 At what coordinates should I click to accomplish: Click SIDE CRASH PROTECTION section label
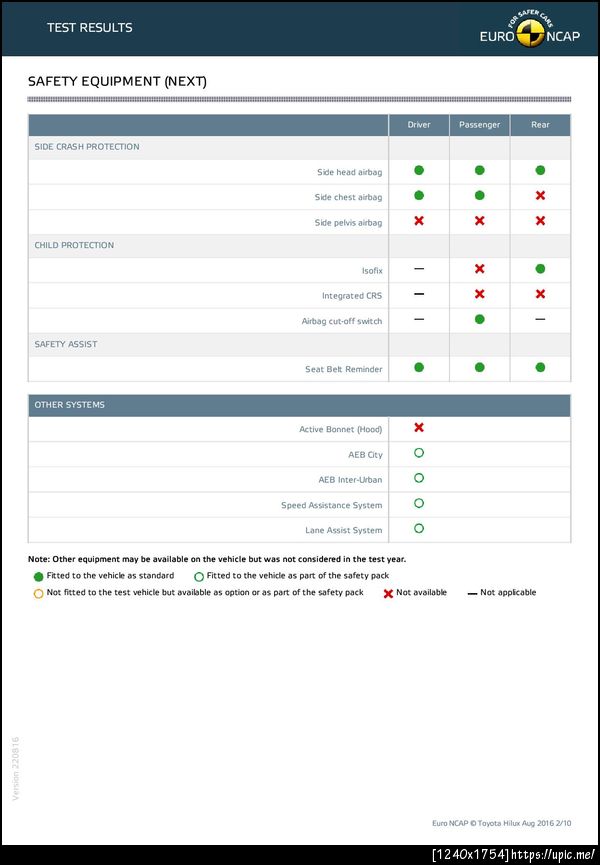click(x=87, y=147)
